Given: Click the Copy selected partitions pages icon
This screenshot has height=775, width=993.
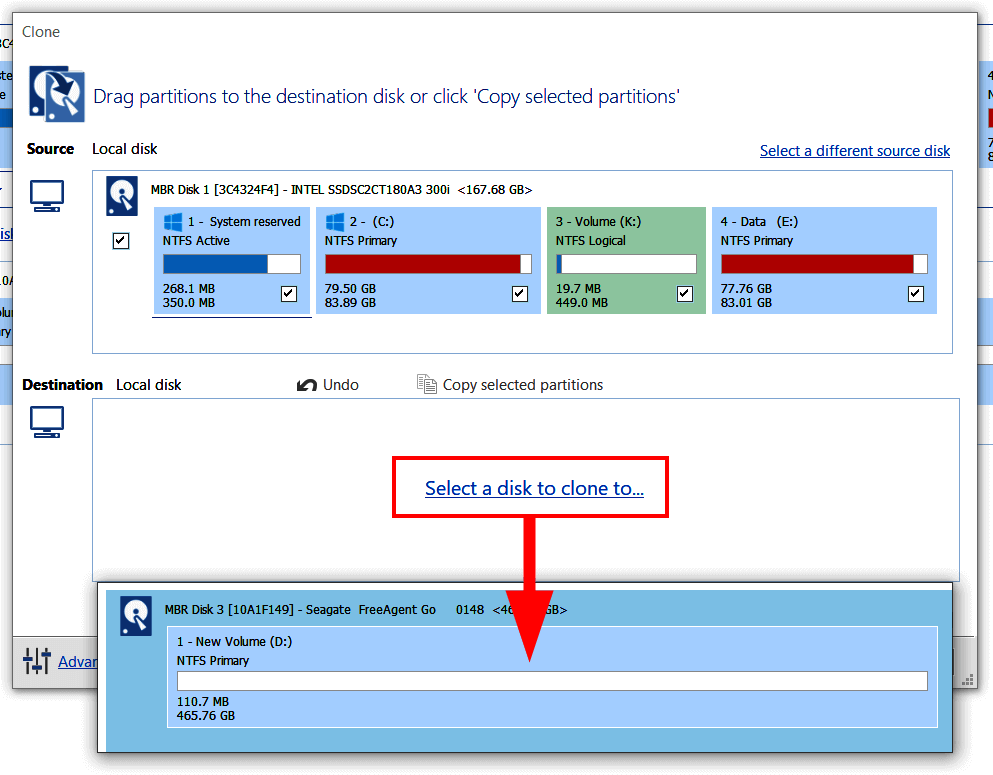Looking at the screenshot, I should point(427,383).
